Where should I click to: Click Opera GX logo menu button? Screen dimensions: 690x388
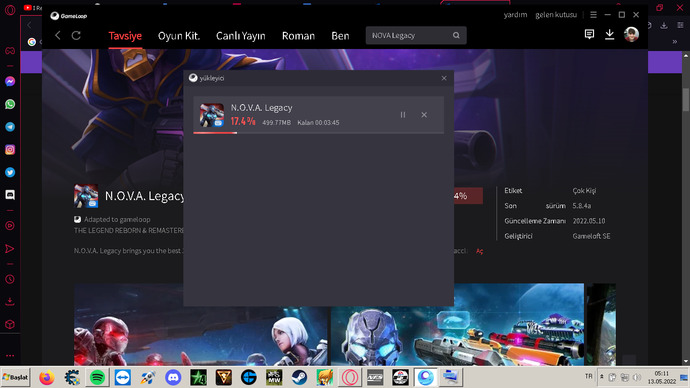pyautogui.click(x=10, y=9)
